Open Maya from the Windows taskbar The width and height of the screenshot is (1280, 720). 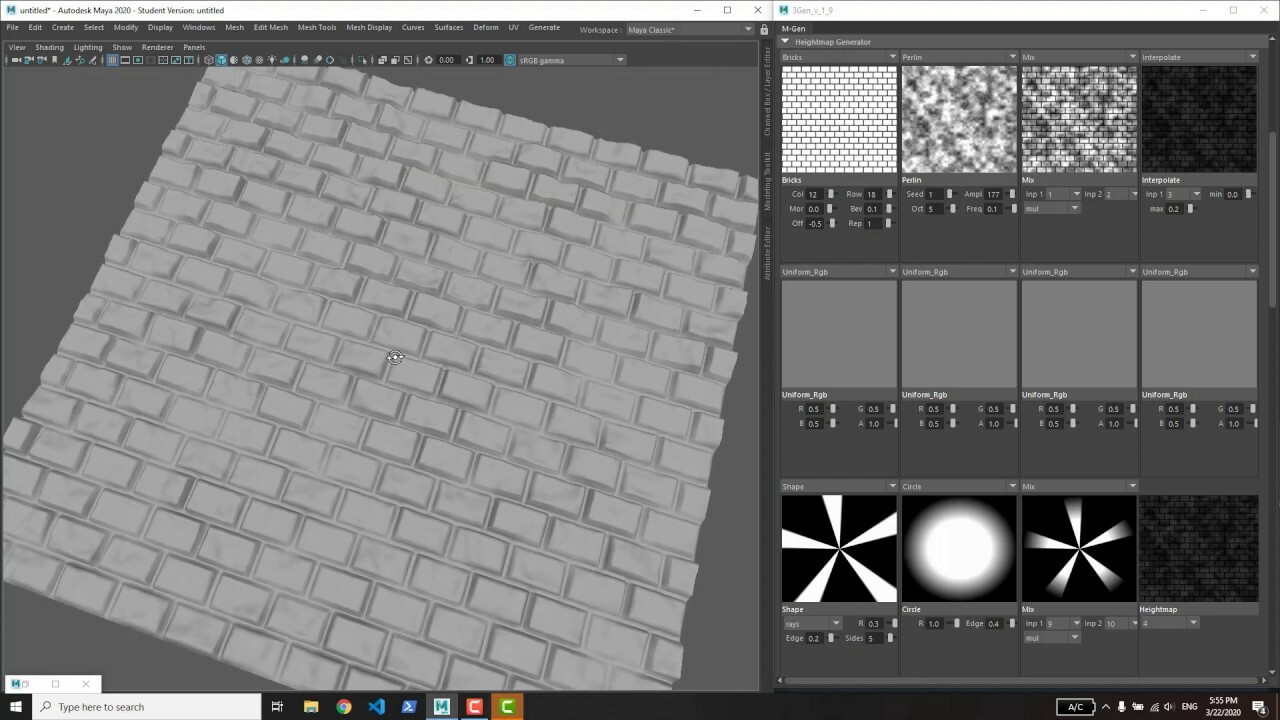pos(440,707)
